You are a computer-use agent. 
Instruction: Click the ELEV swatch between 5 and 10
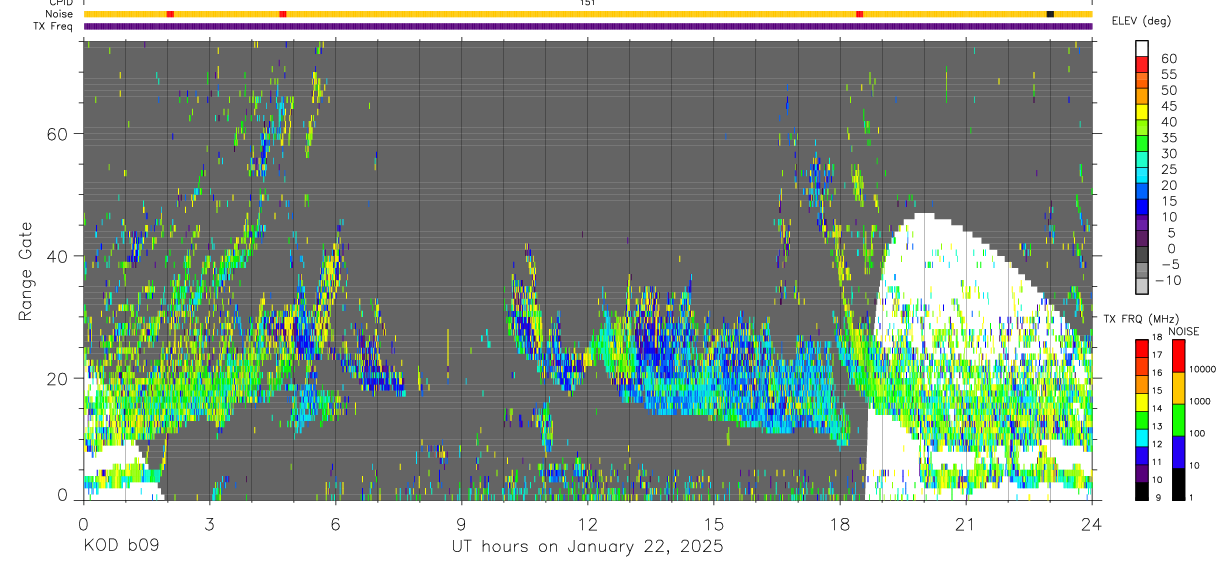point(1142,223)
